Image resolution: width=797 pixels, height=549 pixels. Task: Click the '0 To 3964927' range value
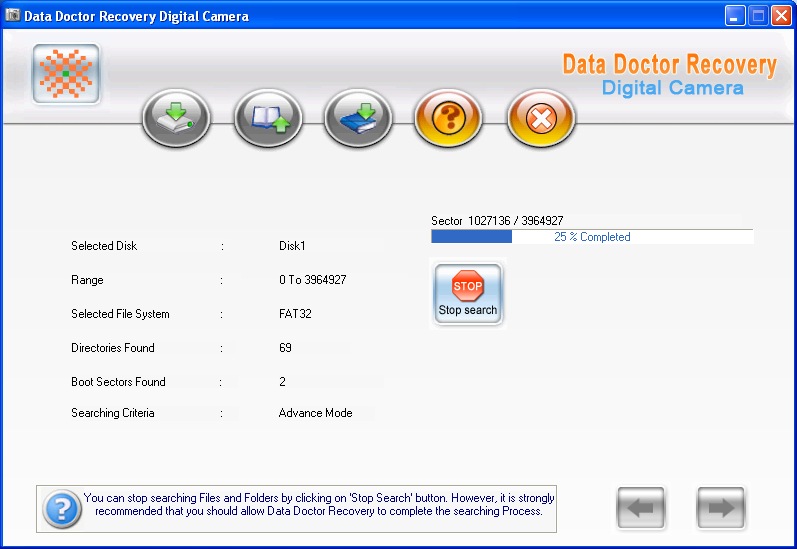point(313,280)
